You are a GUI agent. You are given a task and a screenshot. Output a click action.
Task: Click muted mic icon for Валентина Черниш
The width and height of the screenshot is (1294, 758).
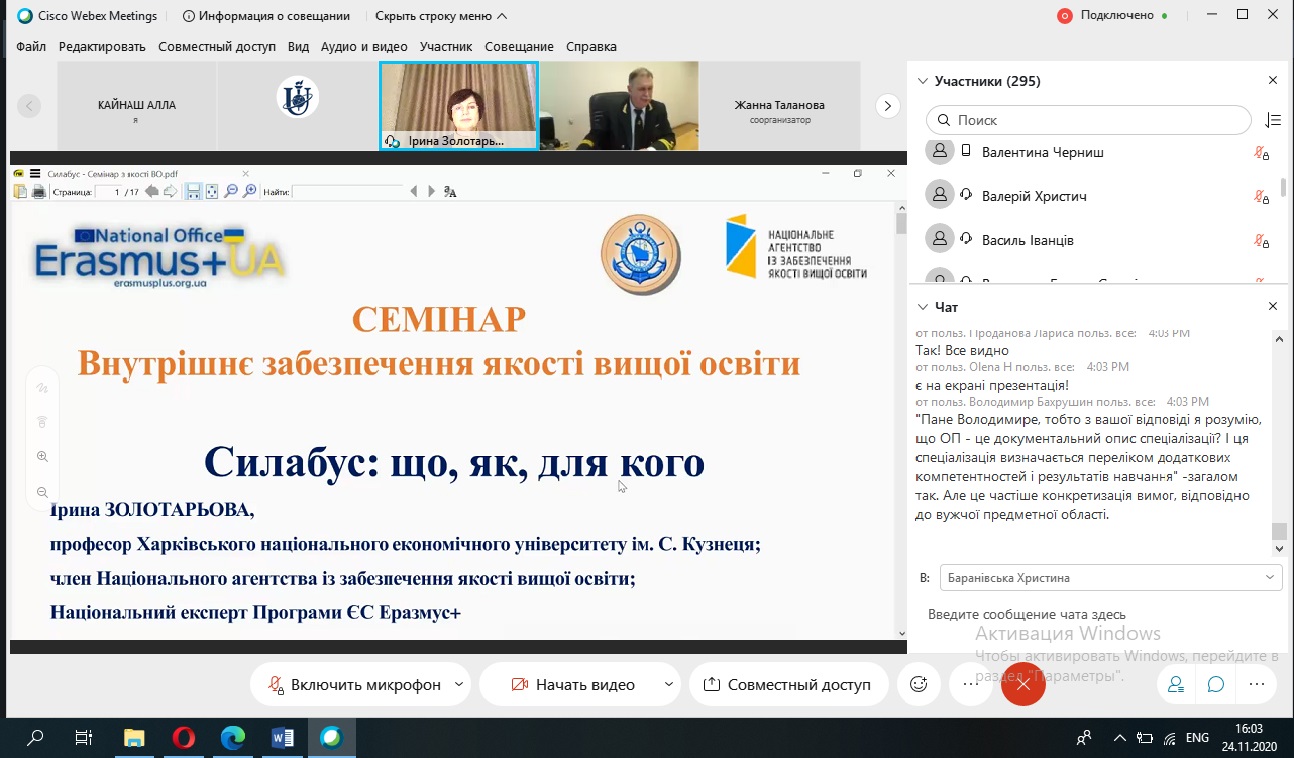(x=1262, y=153)
